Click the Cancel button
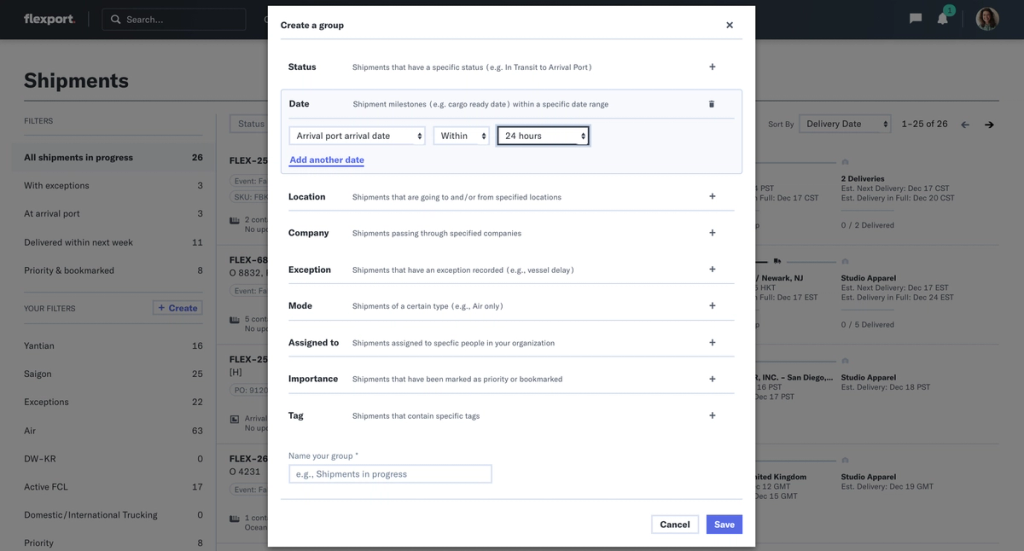 click(x=675, y=524)
